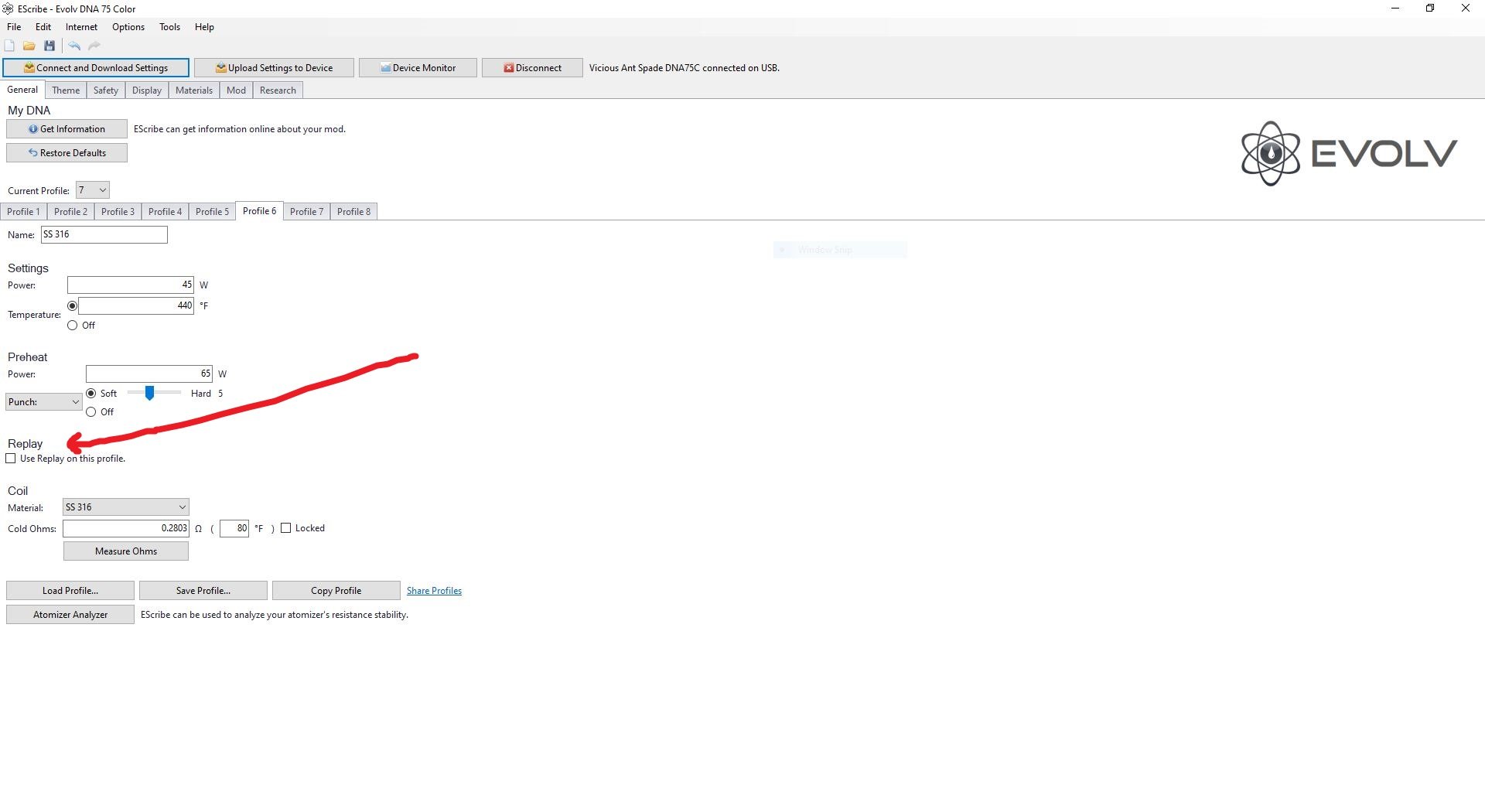Click Upload Settings to Device
The height and width of the screenshot is (812, 1485).
point(274,68)
